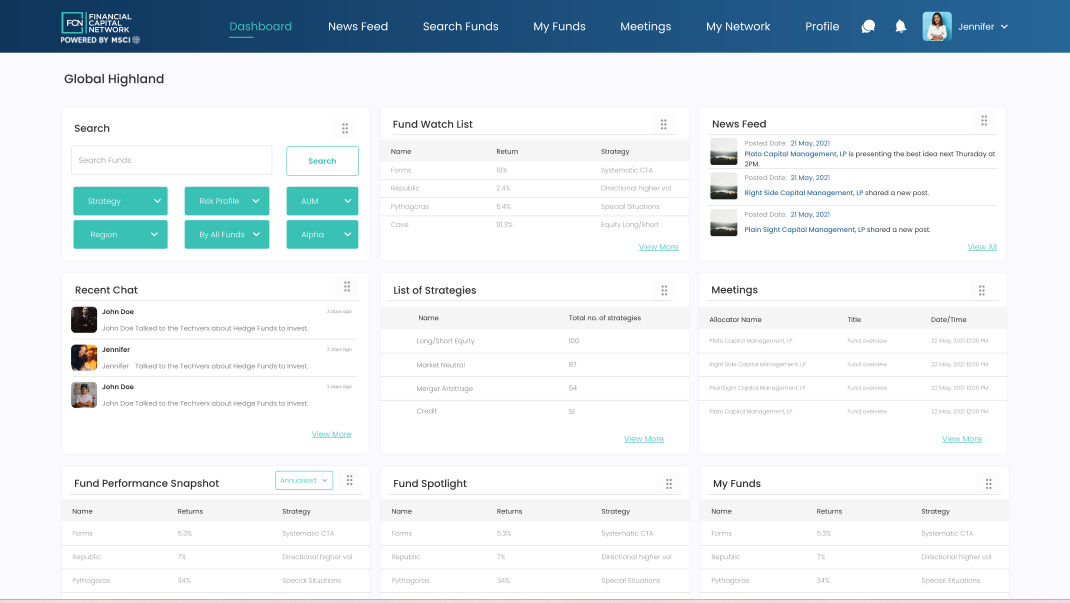Image resolution: width=1070 pixels, height=603 pixels.
Task: Click the Search Funds input field
Action: pyautogui.click(x=171, y=160)
